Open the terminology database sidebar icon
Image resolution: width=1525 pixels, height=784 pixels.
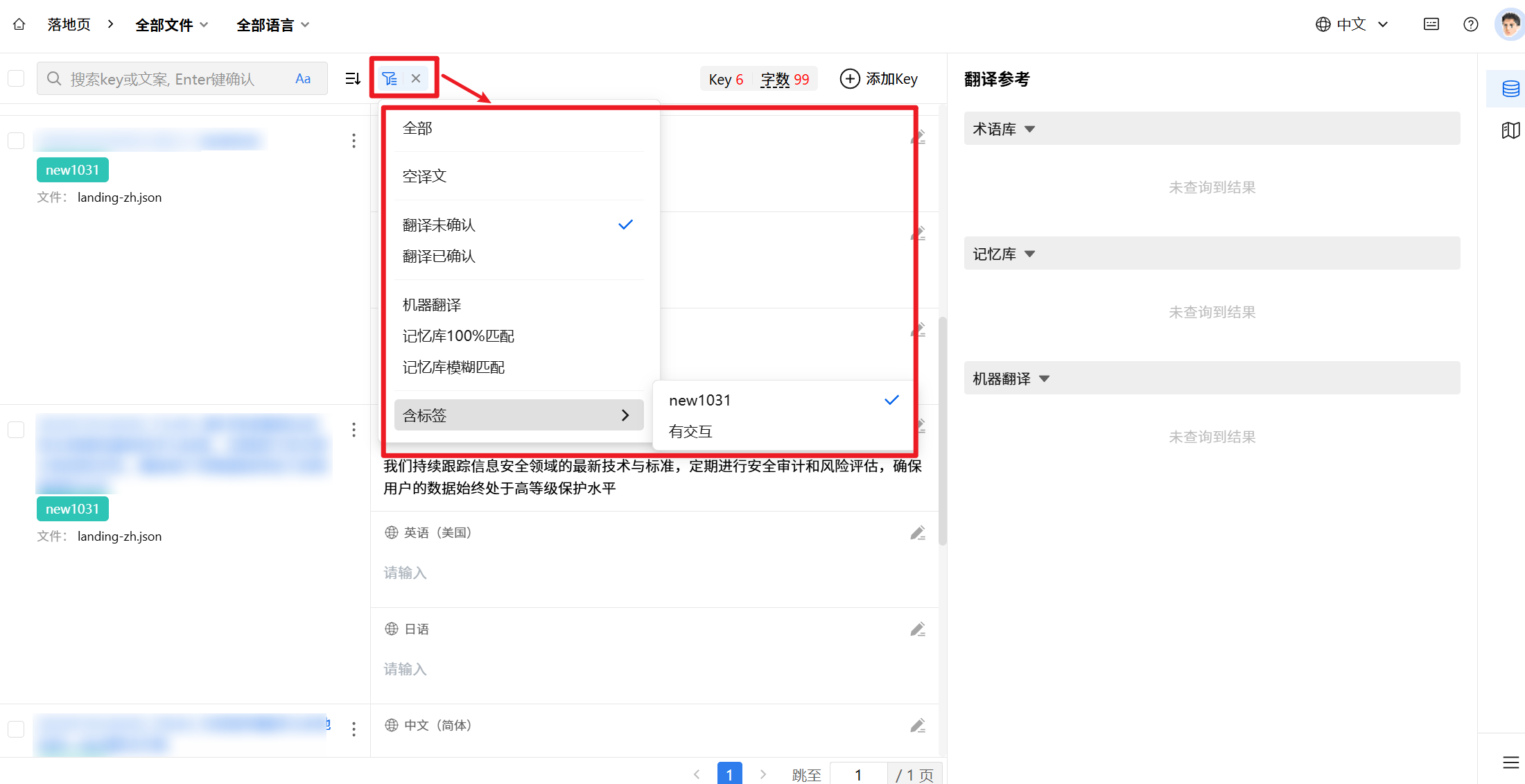pos(1510,89)
